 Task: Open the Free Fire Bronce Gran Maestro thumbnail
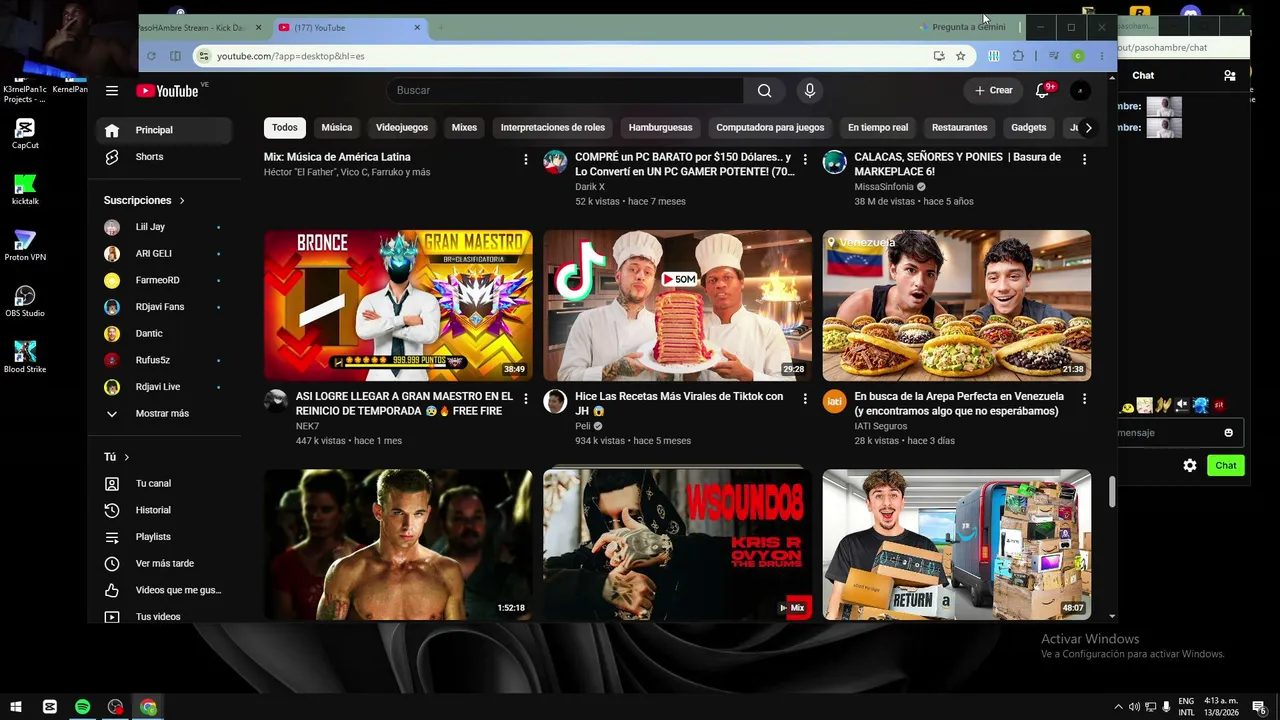[x=398, y=305]
